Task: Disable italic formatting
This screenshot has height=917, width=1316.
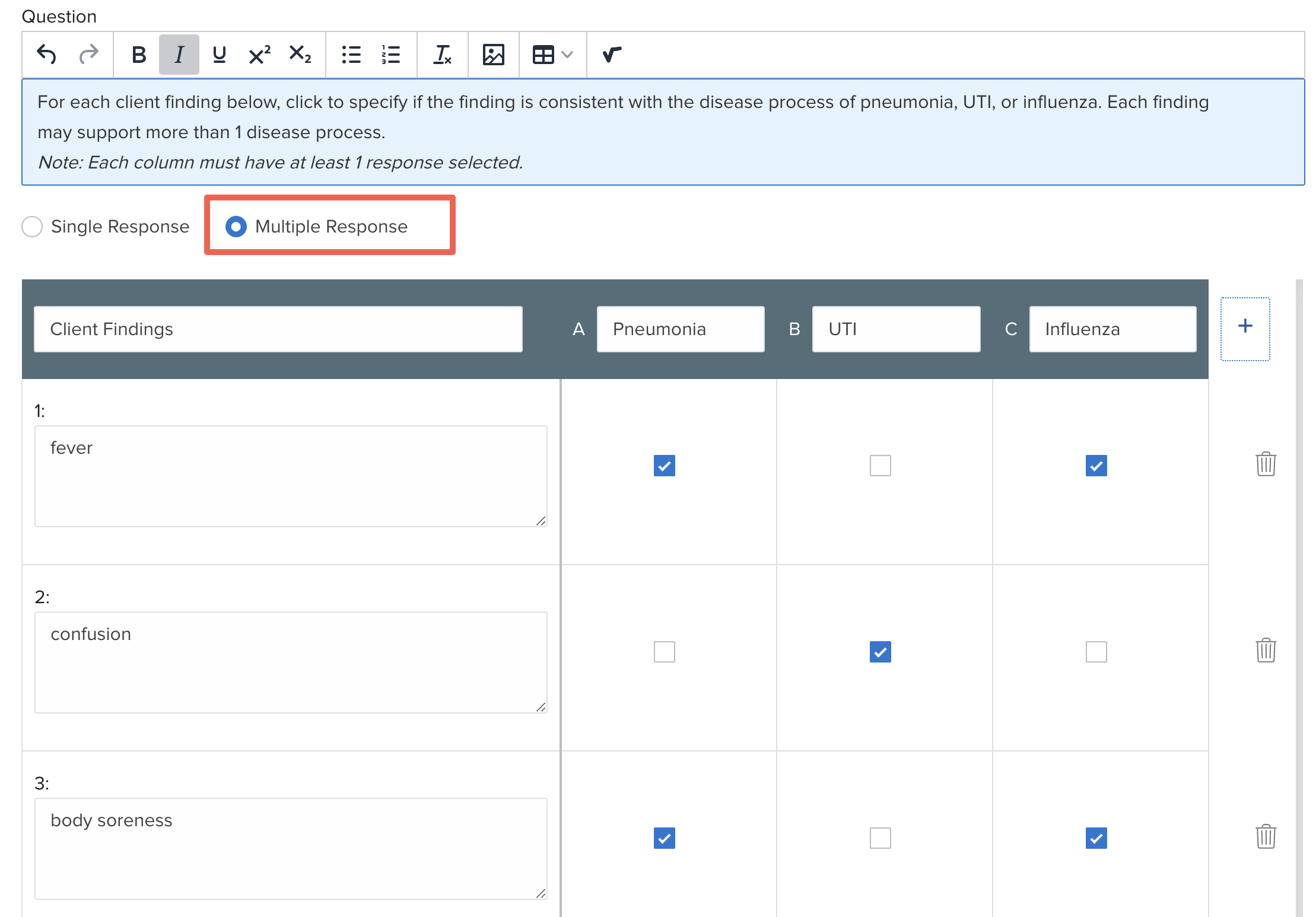Action: point(178,54)
